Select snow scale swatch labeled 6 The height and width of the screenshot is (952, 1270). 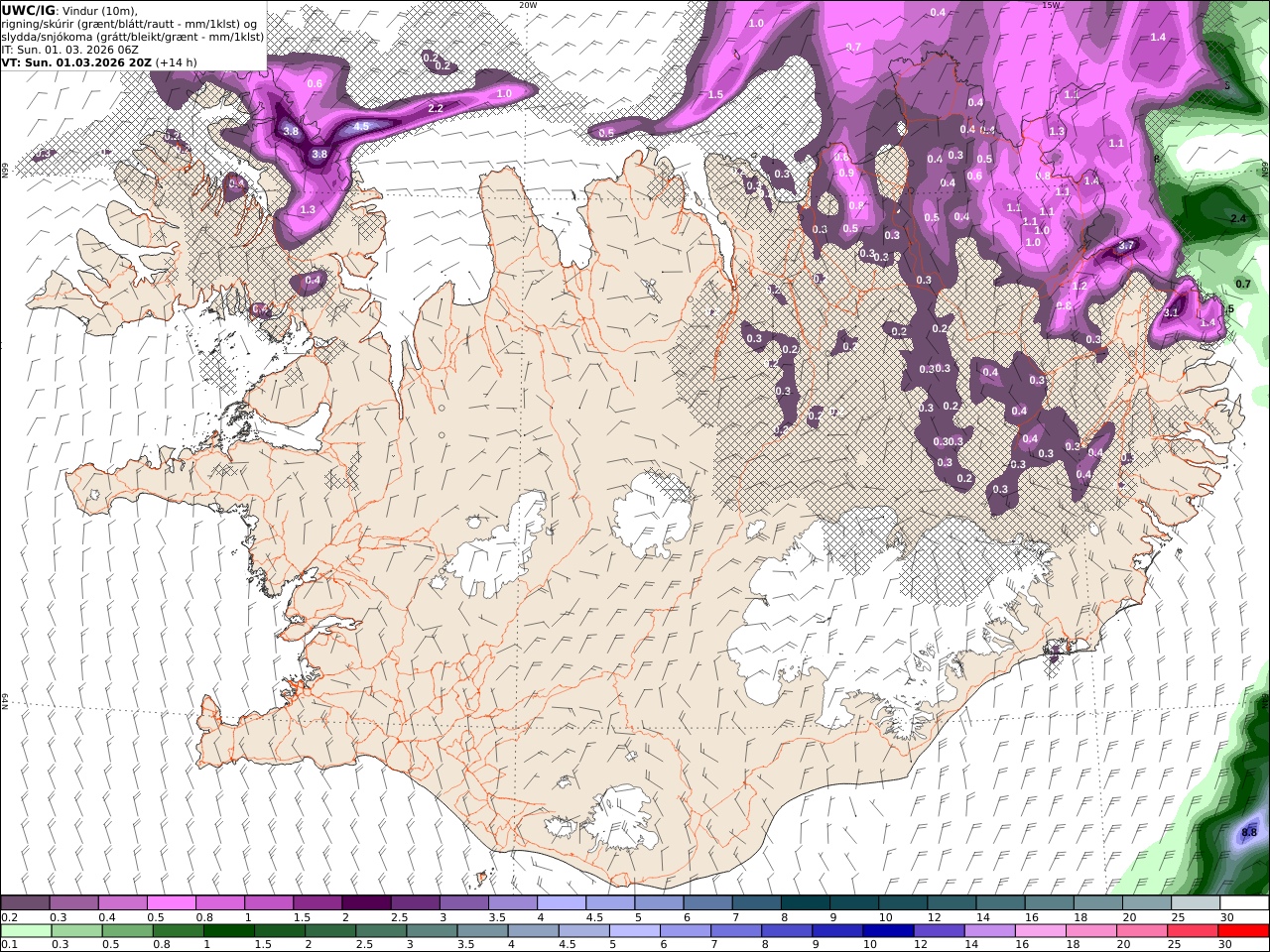click(707, 903)
